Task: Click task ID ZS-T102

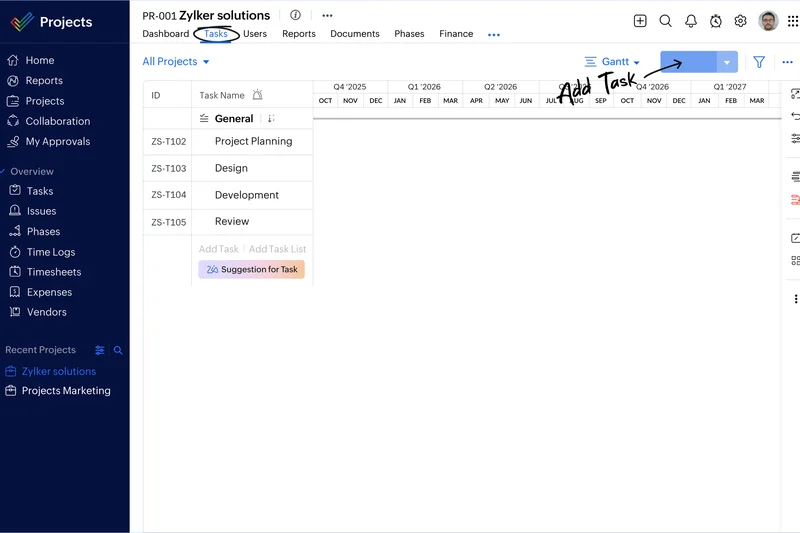Action: 168,142
